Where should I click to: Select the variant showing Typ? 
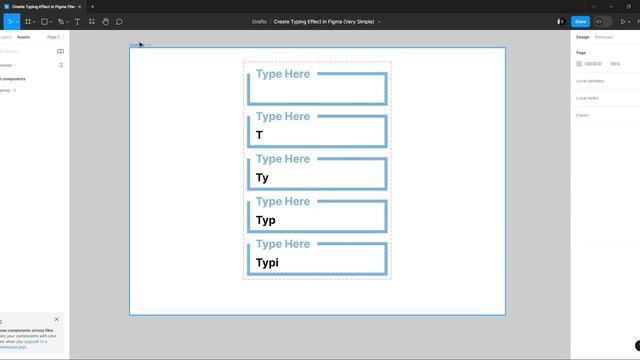click(x=317, y=214)
